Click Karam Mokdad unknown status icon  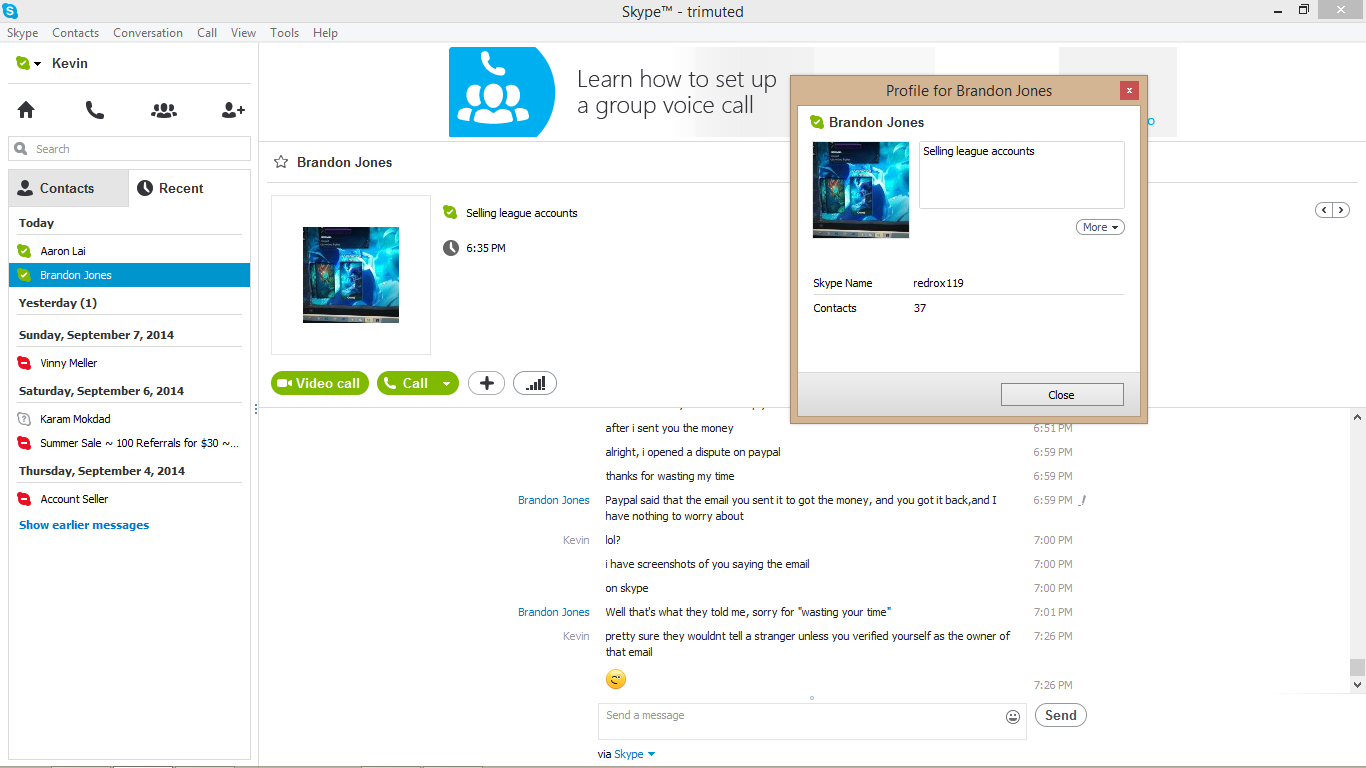[x=25, y=419]
